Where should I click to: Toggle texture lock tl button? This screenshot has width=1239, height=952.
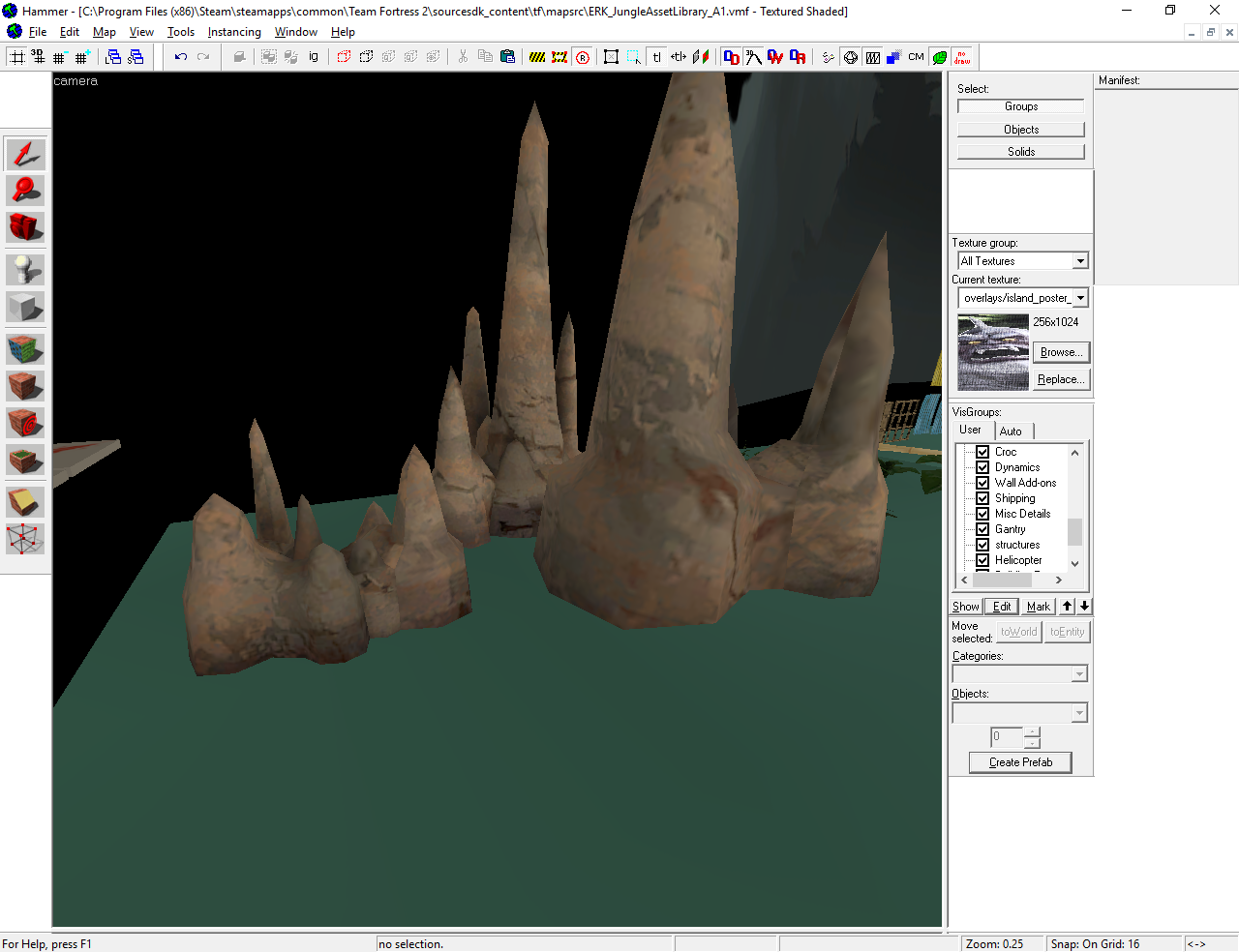(x=656, y=57)
